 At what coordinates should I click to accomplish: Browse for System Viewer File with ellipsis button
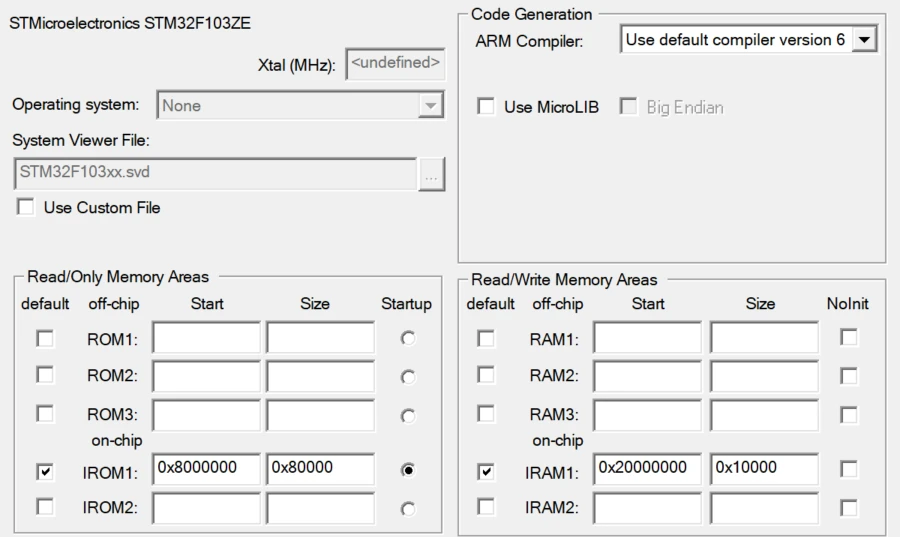[x=432, y=174]
